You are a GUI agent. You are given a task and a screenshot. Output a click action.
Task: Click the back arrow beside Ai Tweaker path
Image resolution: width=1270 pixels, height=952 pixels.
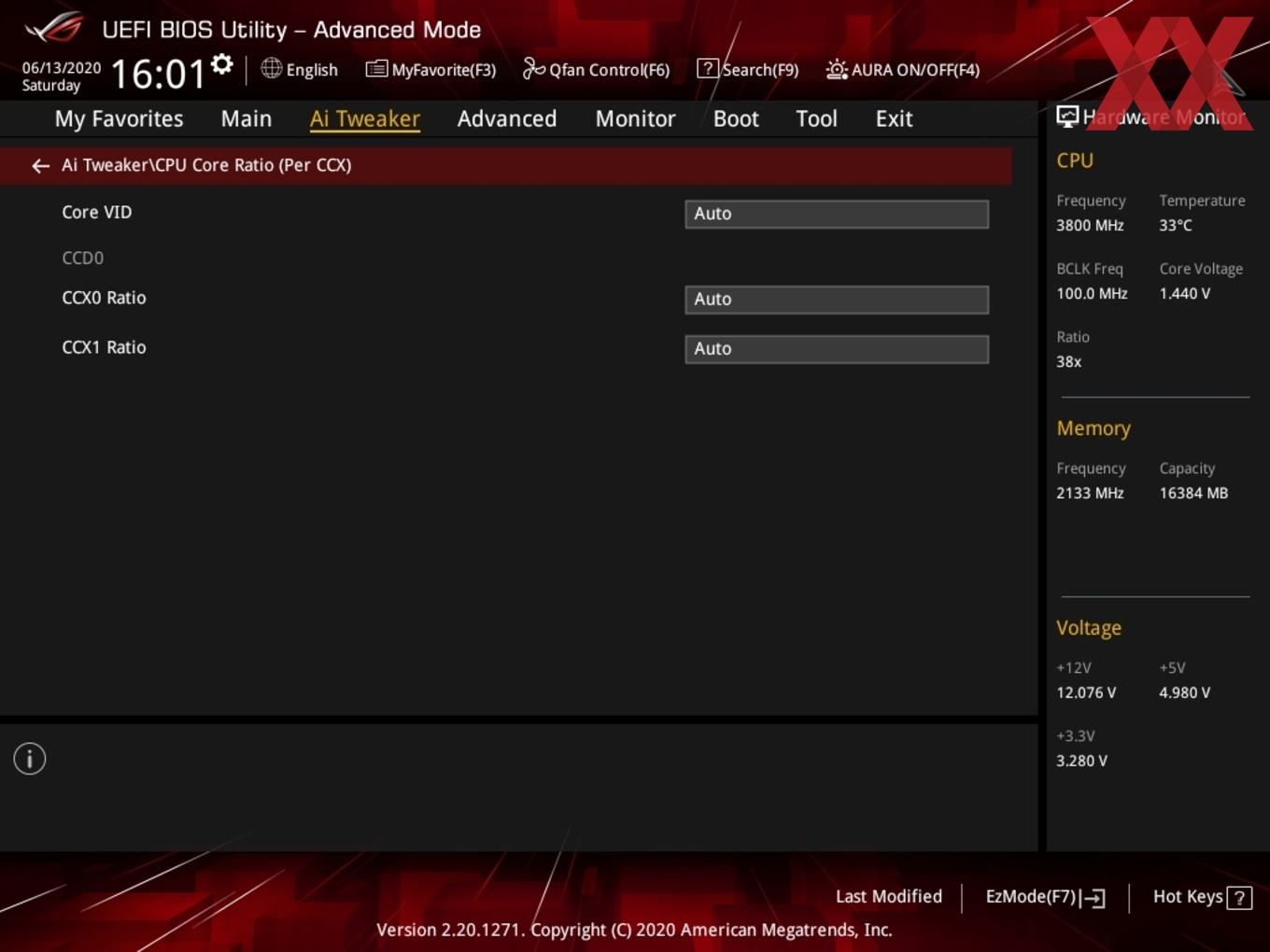coord(40,166)
